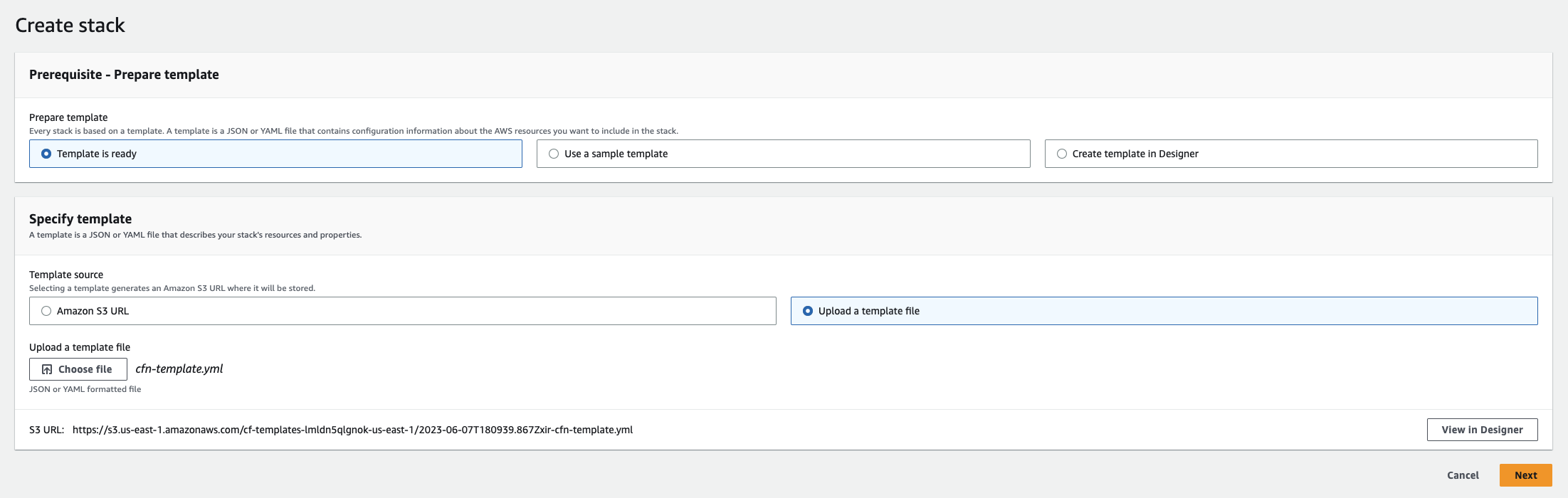The image size is (1568, 498).
Task: Choose "Use a sample template" option
Action: coord(554,154)
